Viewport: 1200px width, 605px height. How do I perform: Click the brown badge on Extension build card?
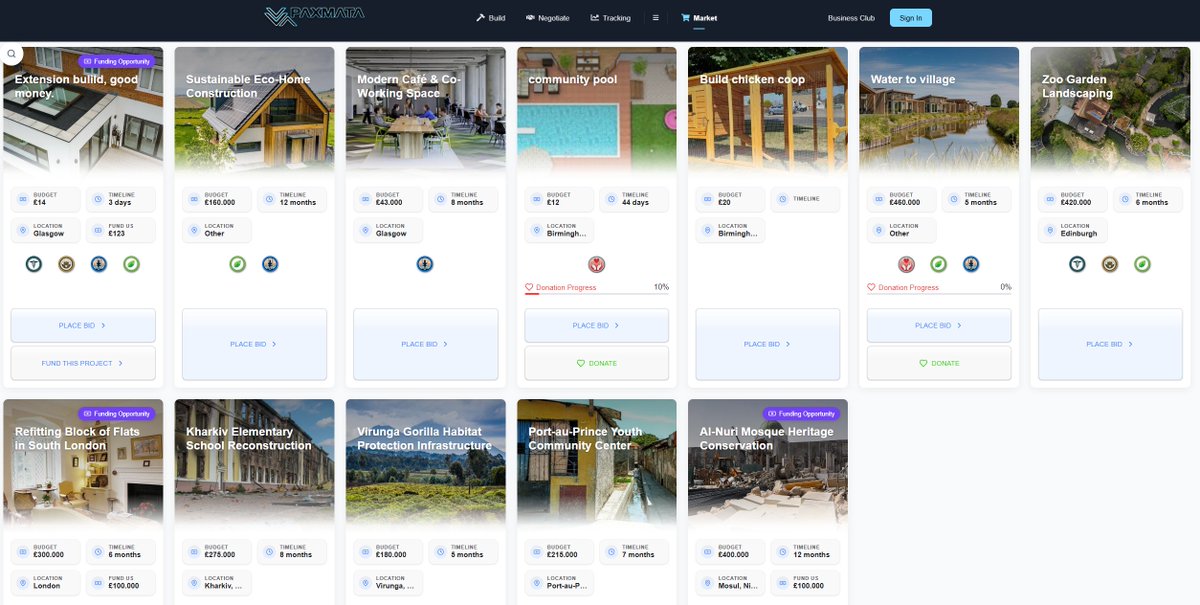[x=66, y=264]
